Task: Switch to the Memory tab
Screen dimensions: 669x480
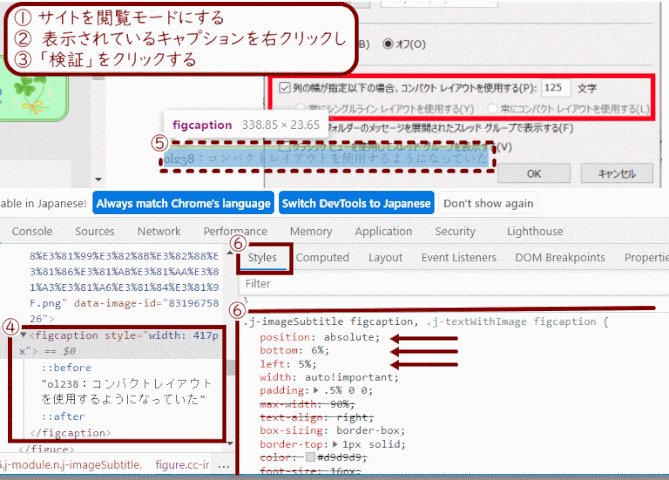Action: (311, 231)
